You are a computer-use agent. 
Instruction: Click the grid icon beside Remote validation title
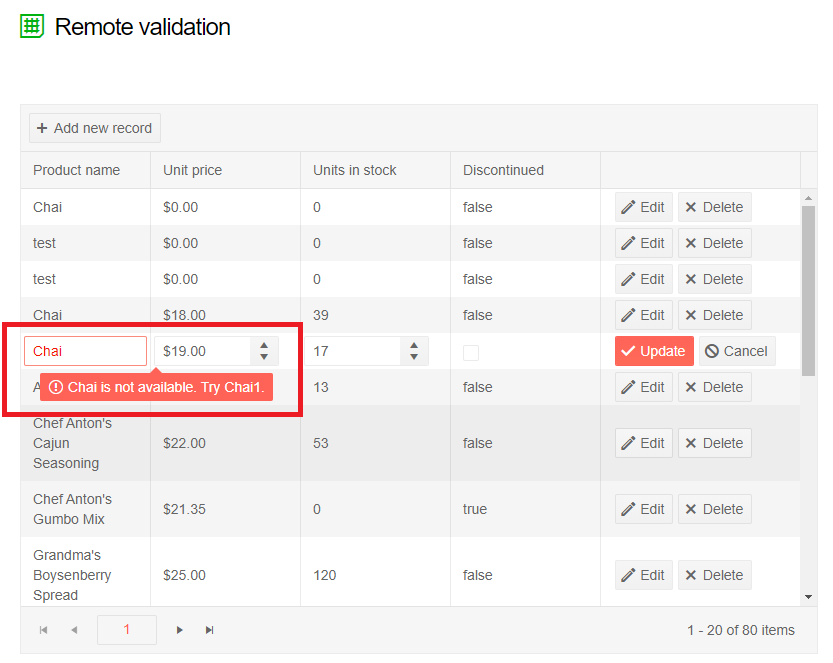(x=32, y=26)
